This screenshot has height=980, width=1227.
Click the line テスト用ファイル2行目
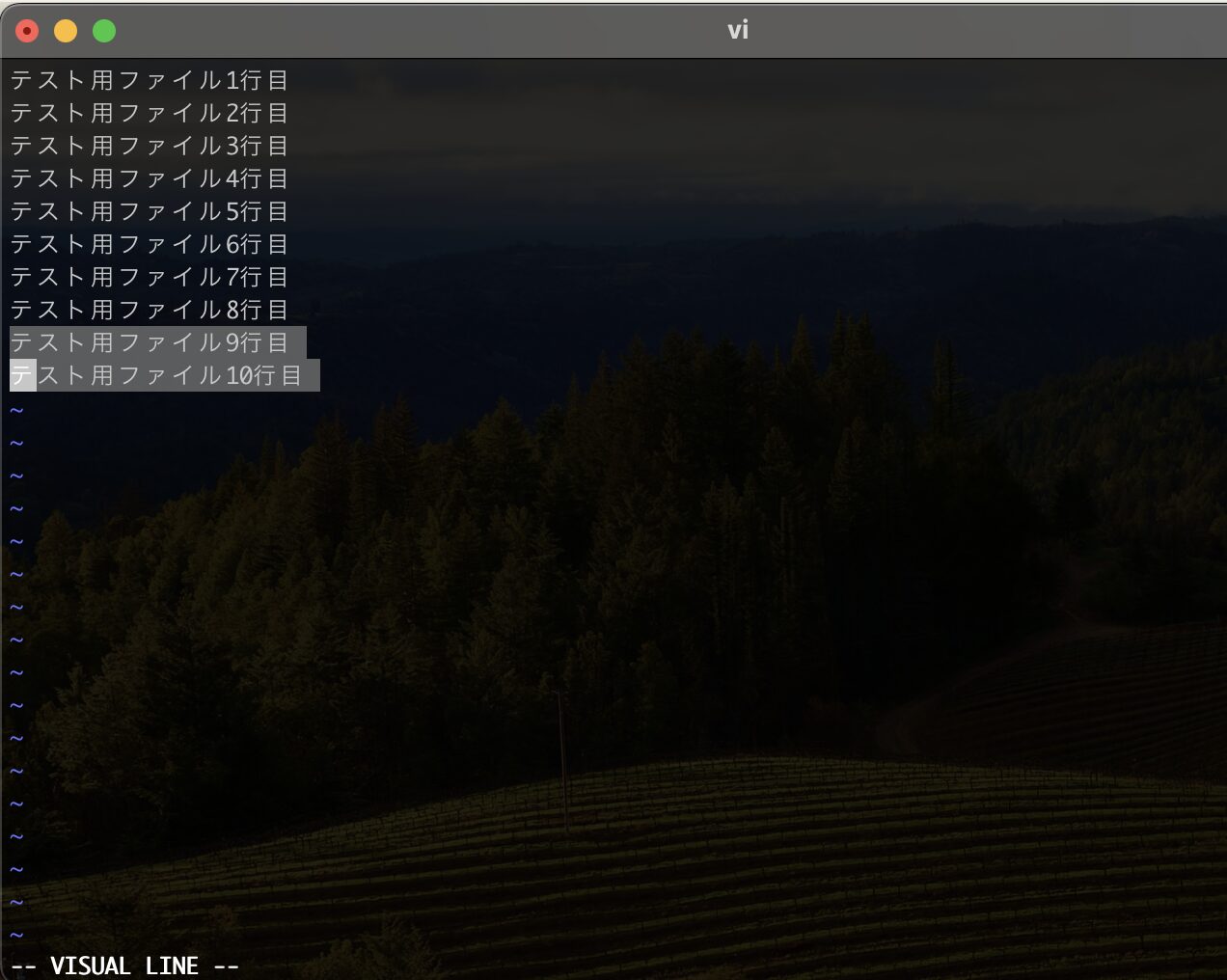(x=150, y=113)
